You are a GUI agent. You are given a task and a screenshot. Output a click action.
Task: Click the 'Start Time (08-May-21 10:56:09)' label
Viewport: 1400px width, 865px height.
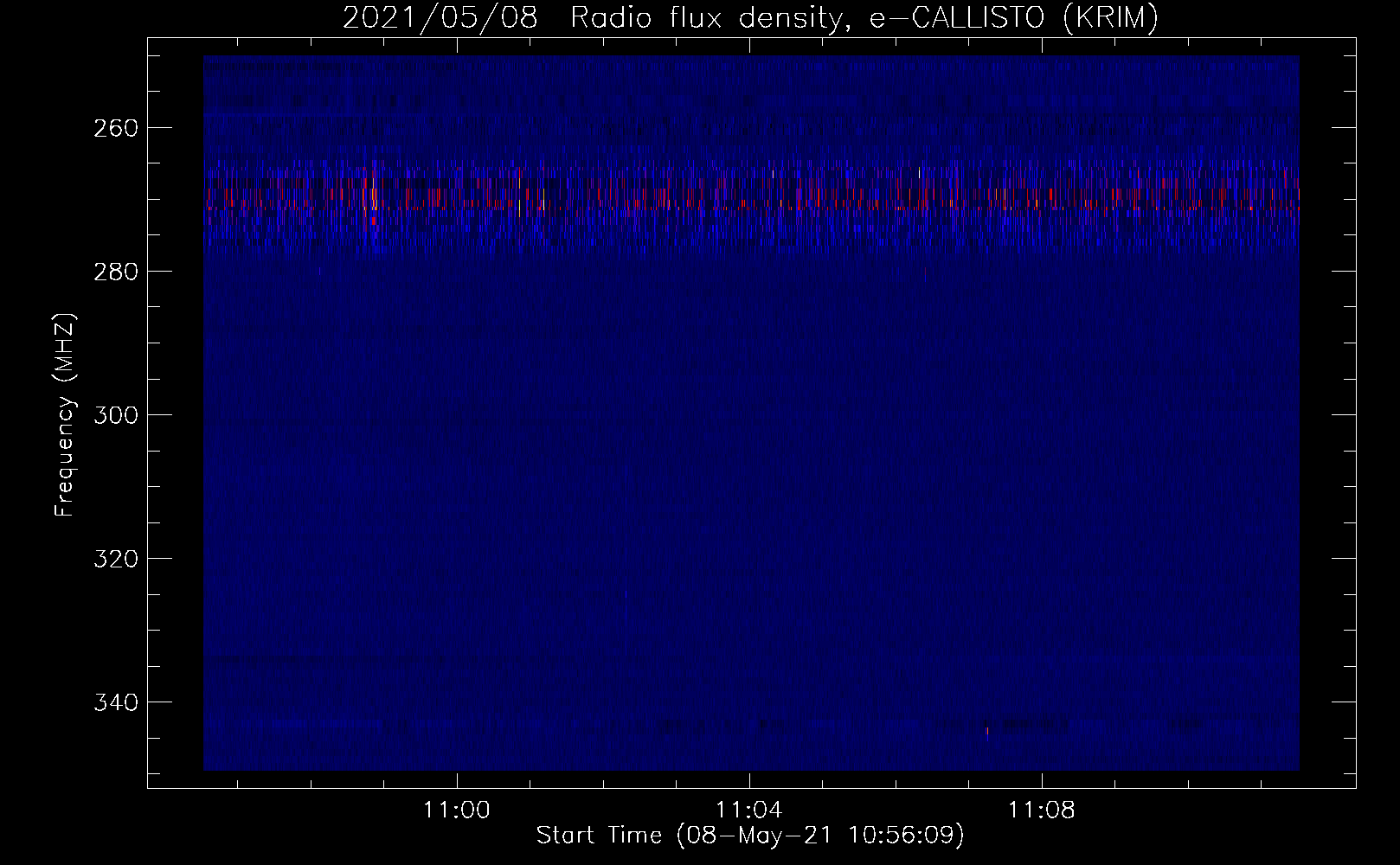tap(750, 836)
